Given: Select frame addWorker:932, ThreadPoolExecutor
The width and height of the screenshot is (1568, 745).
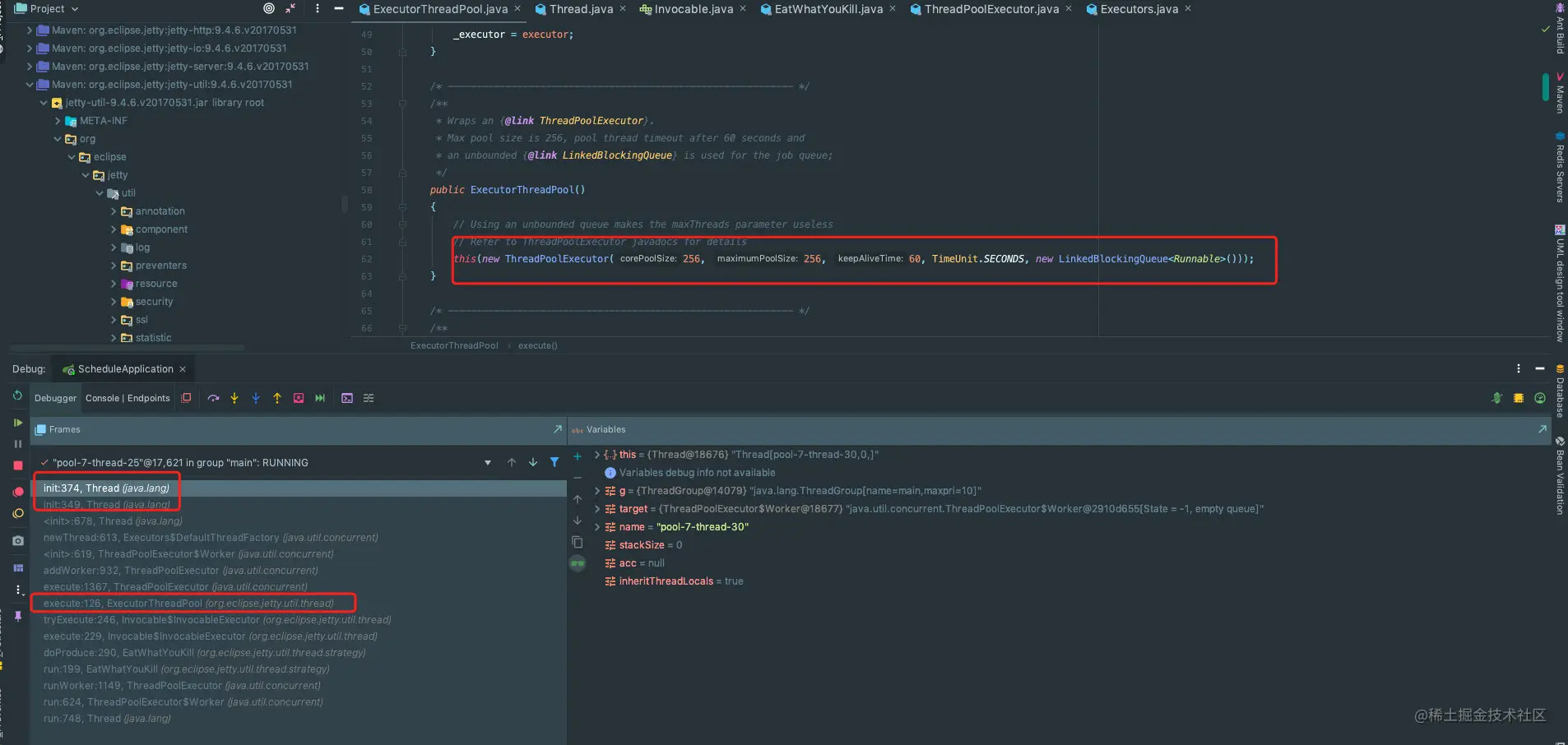Looking at the screenshot, I should [299, 571].
